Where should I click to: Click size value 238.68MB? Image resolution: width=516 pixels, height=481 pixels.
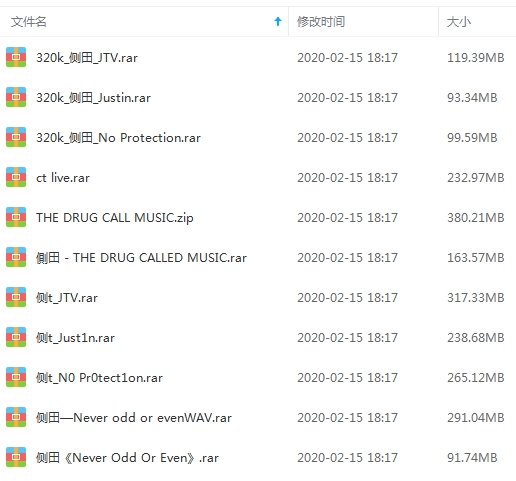476,338
